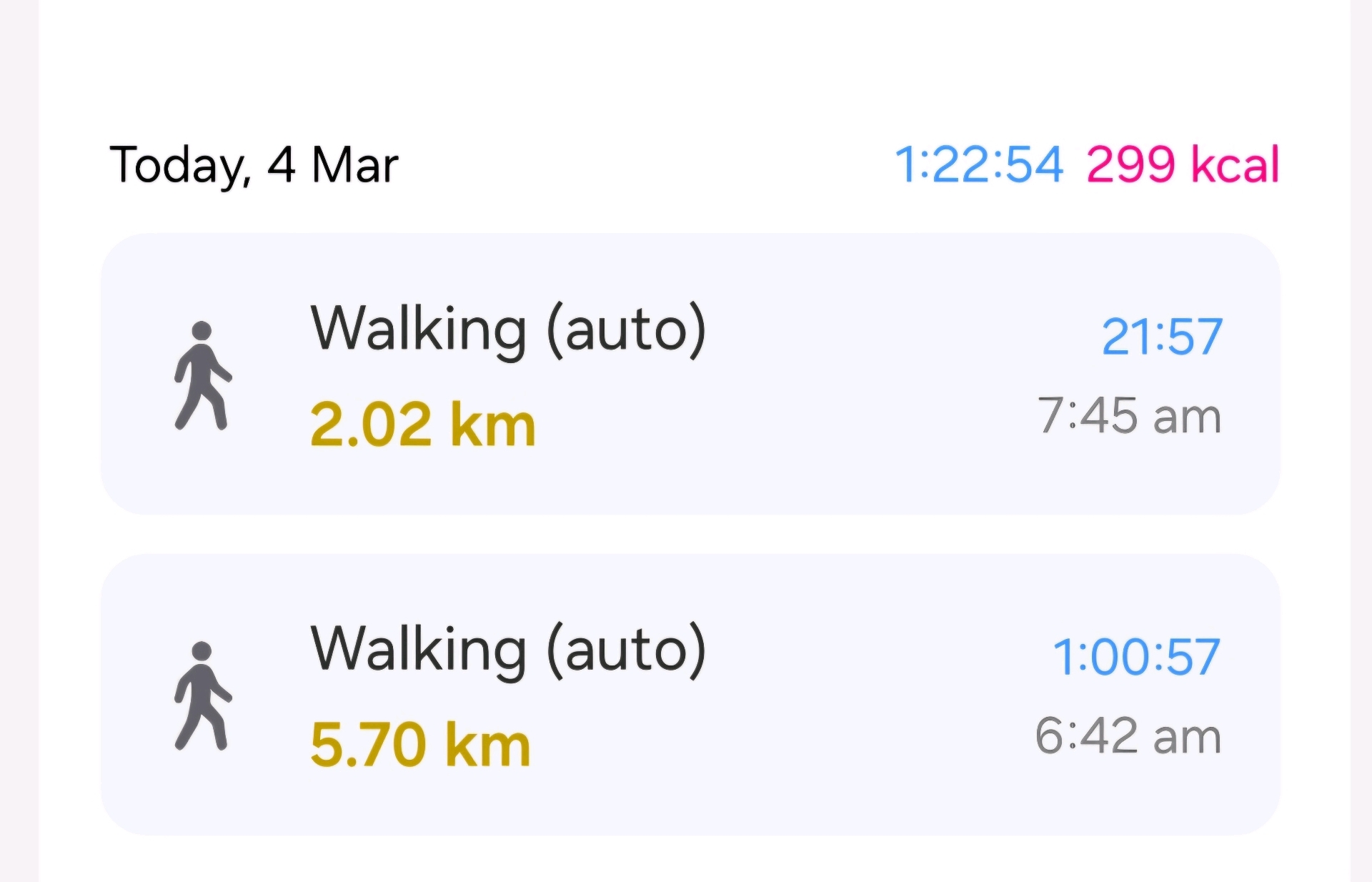Screen dimensions: 1372x882
Task: Tap the 21:57 duration label
Action: pos(1162,336)
